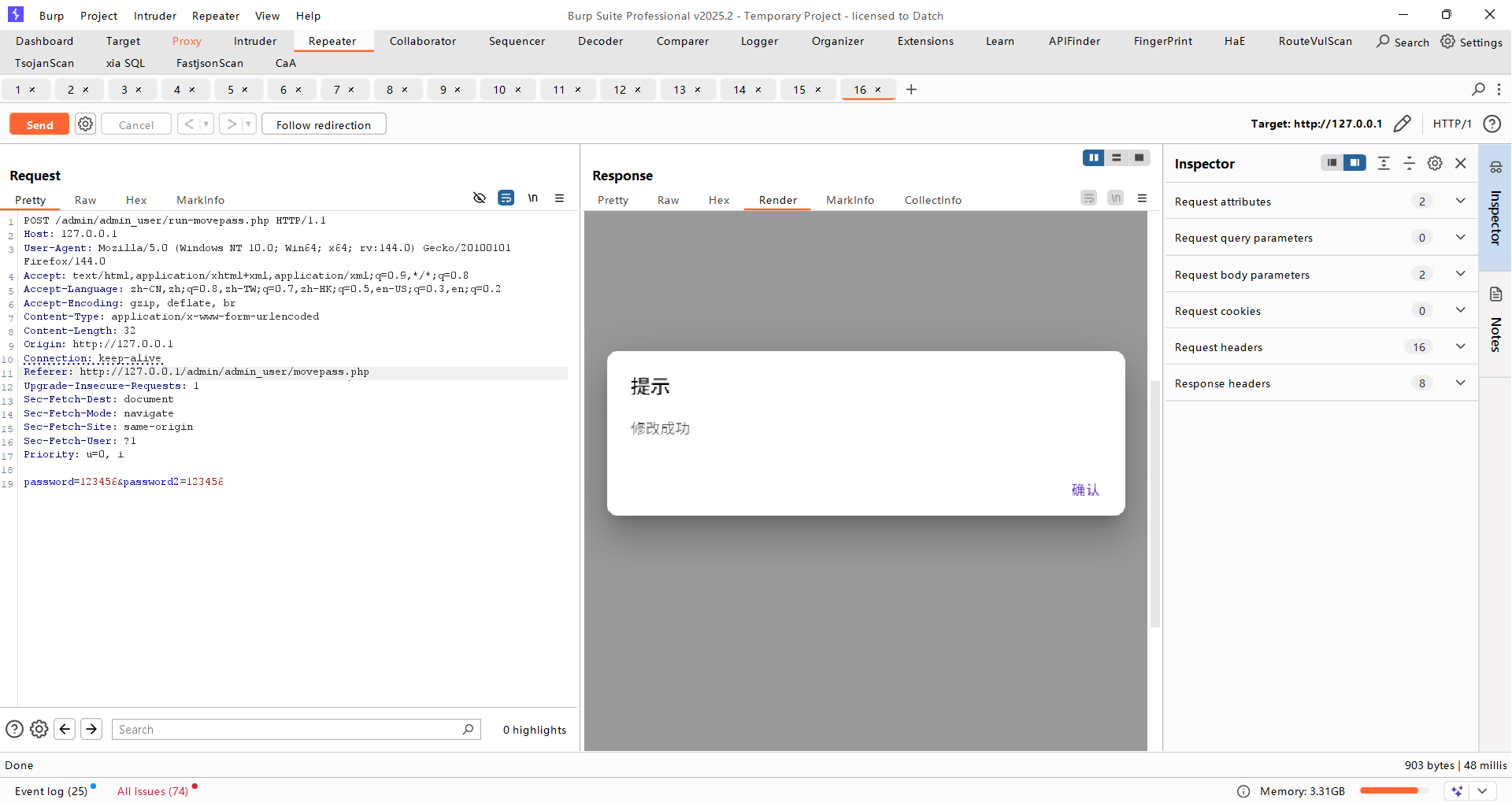Close the Inspector panel
1512x803 pixels.
pos(1461,164)
